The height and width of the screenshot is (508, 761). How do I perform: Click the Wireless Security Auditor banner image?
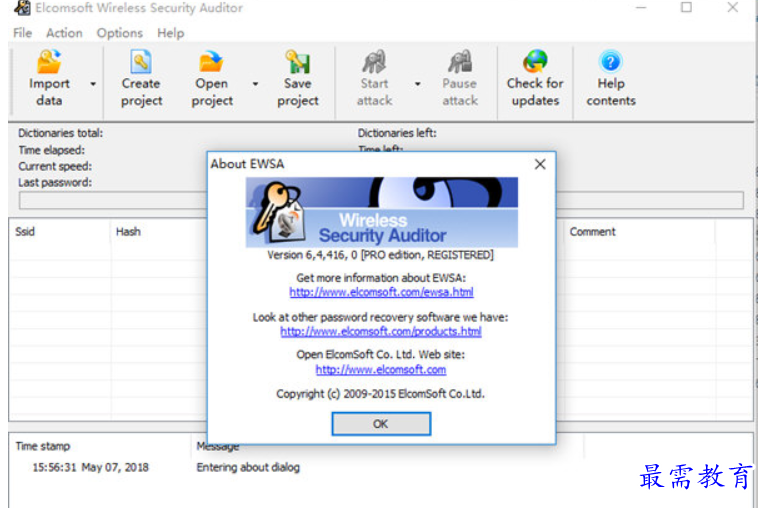point(381,213)
